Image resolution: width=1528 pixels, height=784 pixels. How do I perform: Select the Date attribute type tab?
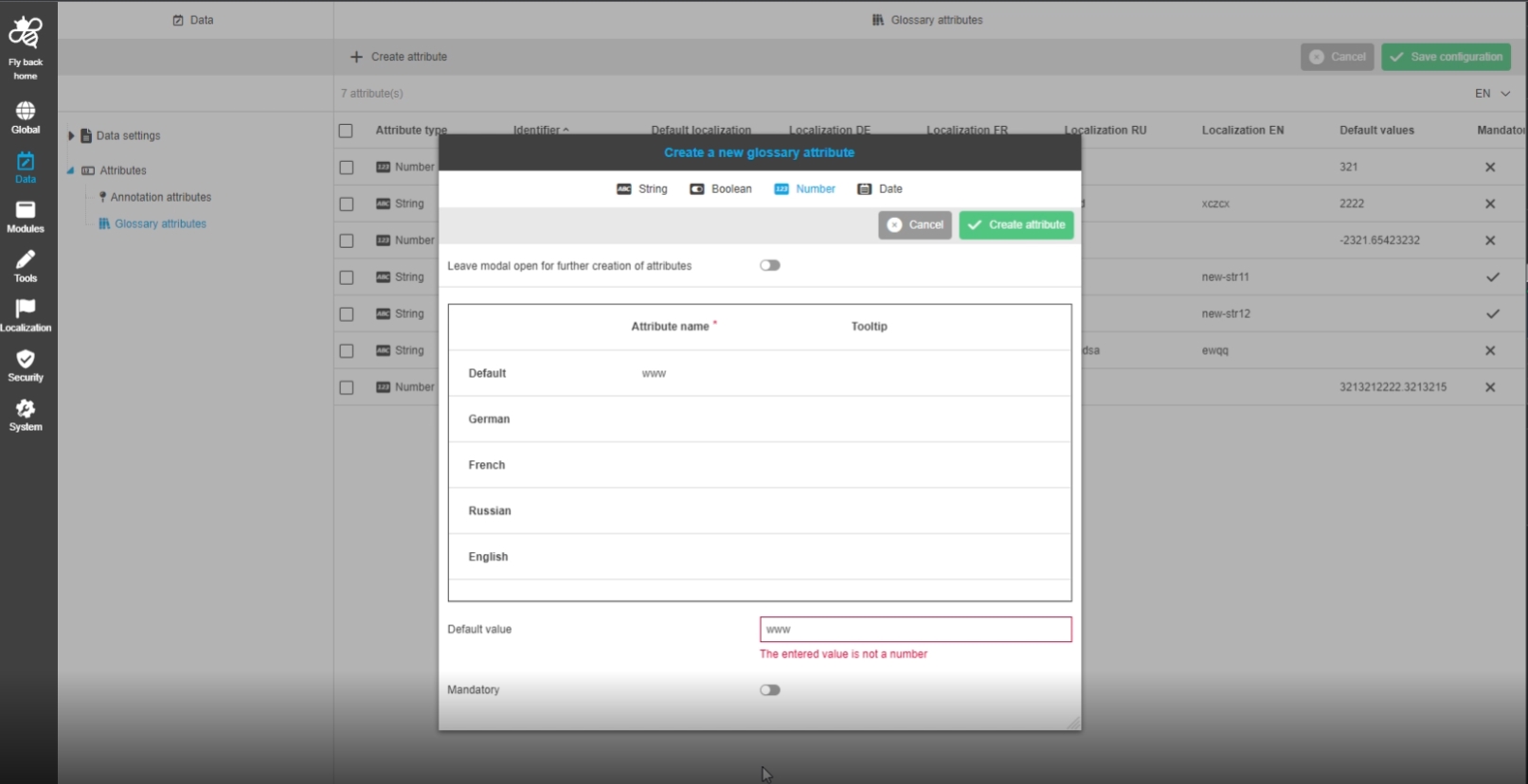[880, 189]
